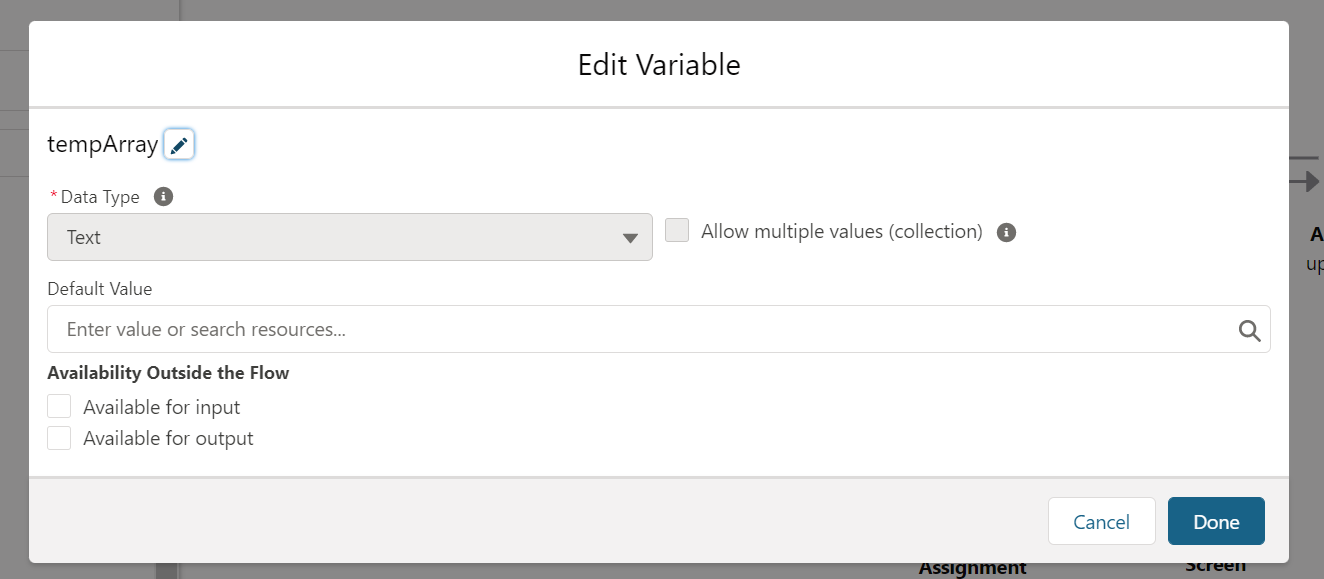Click the Availability Outside the Flow heading
1324x579 pixels.
(x=168, y=373)
